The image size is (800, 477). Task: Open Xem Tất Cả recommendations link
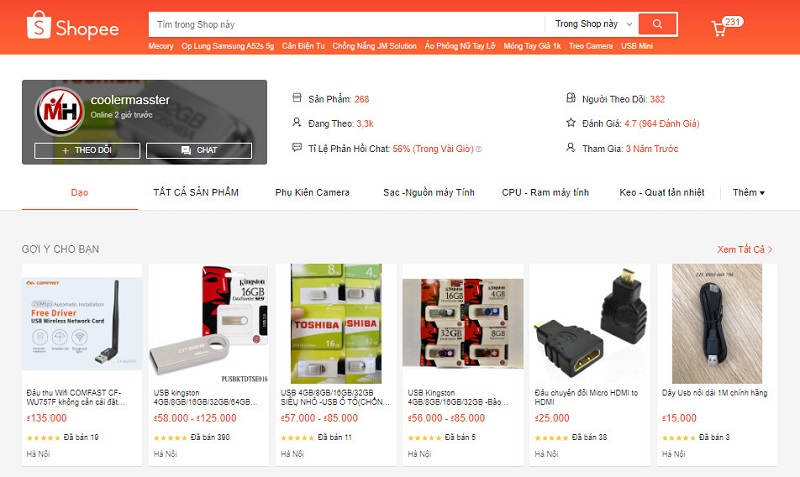pos(745,249)
